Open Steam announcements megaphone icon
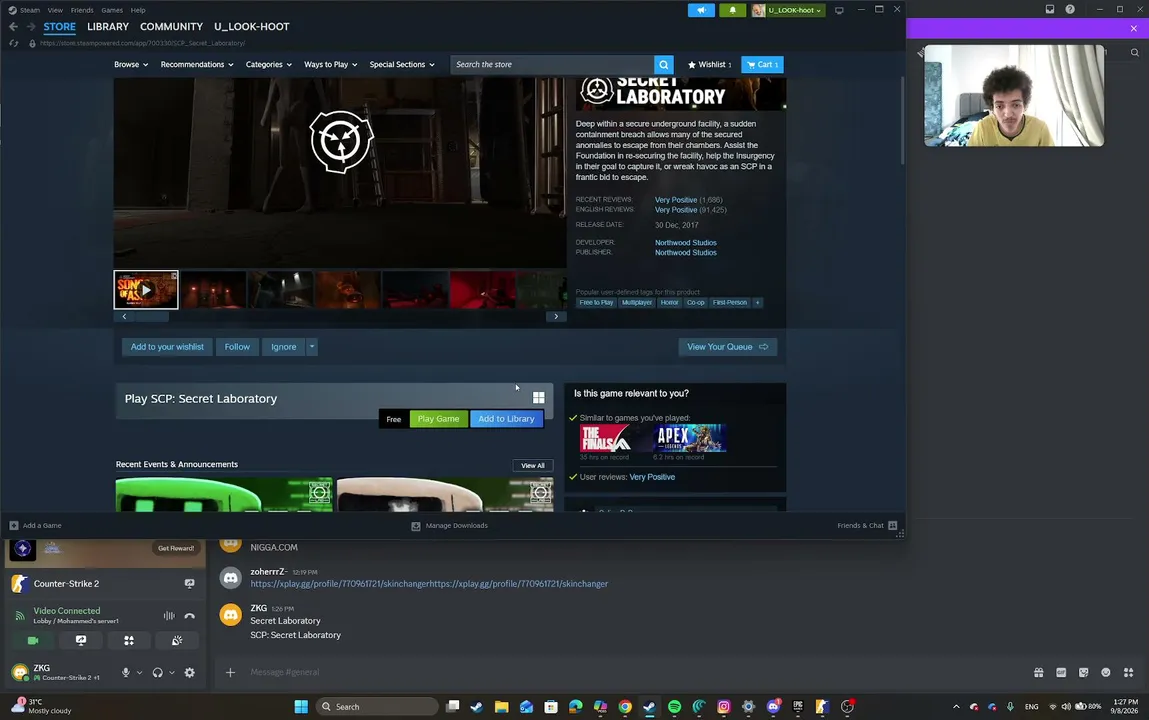Screen dimensions: 1149x720 pos(701,10)
